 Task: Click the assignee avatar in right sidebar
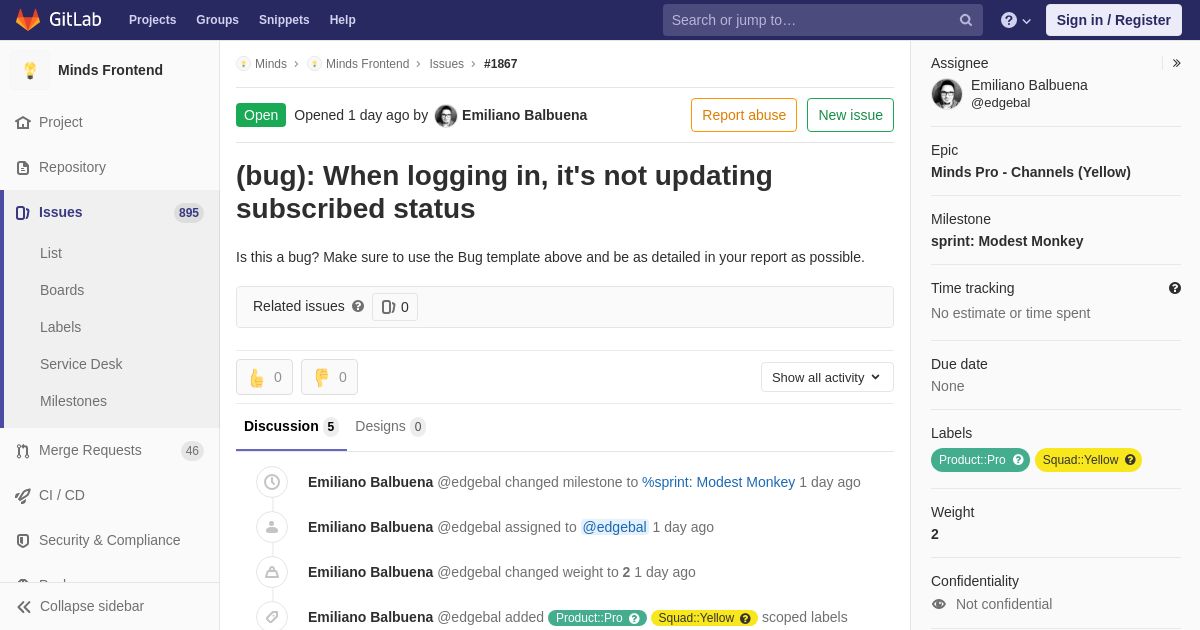point(947,94)
